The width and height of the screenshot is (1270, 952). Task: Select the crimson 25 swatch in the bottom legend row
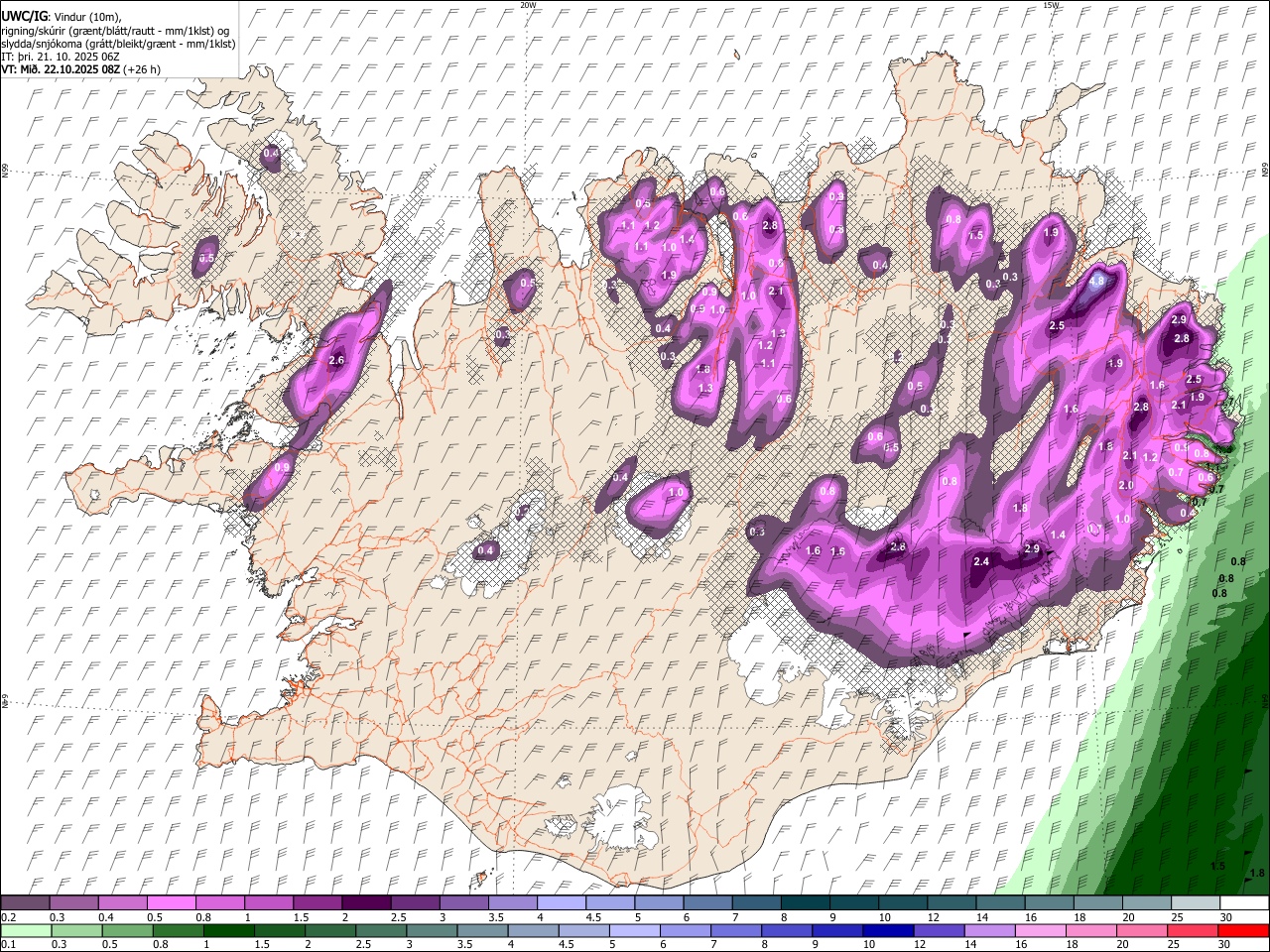point(1193,930)
